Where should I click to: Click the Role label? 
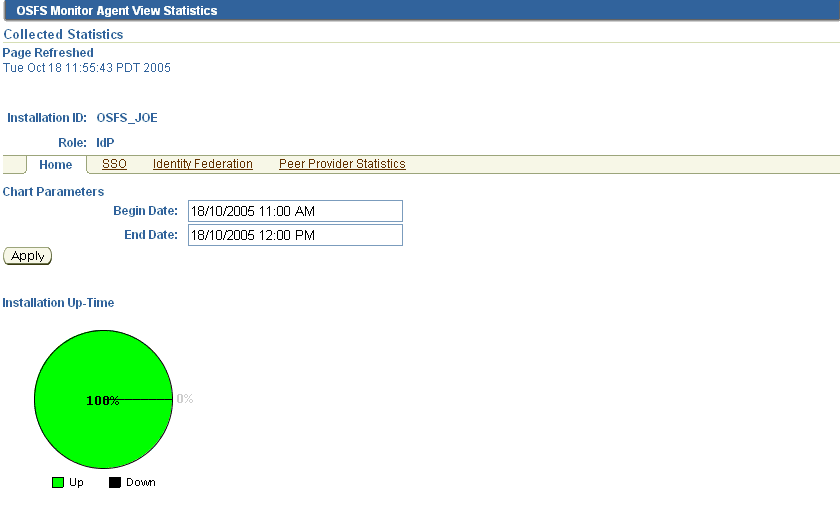[x=72, y=143]
